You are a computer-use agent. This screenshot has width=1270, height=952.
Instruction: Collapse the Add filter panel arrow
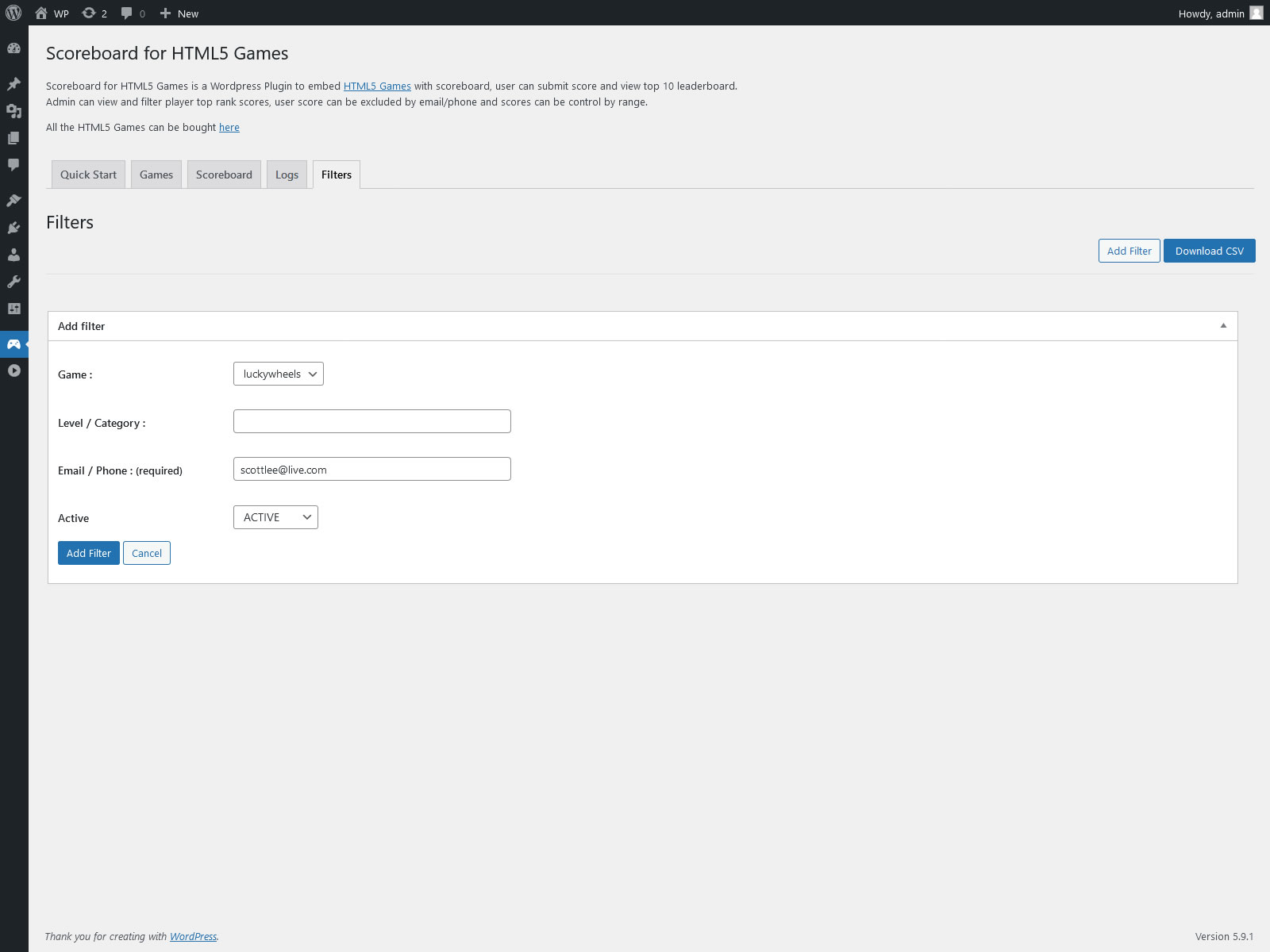coord(1223,326)
